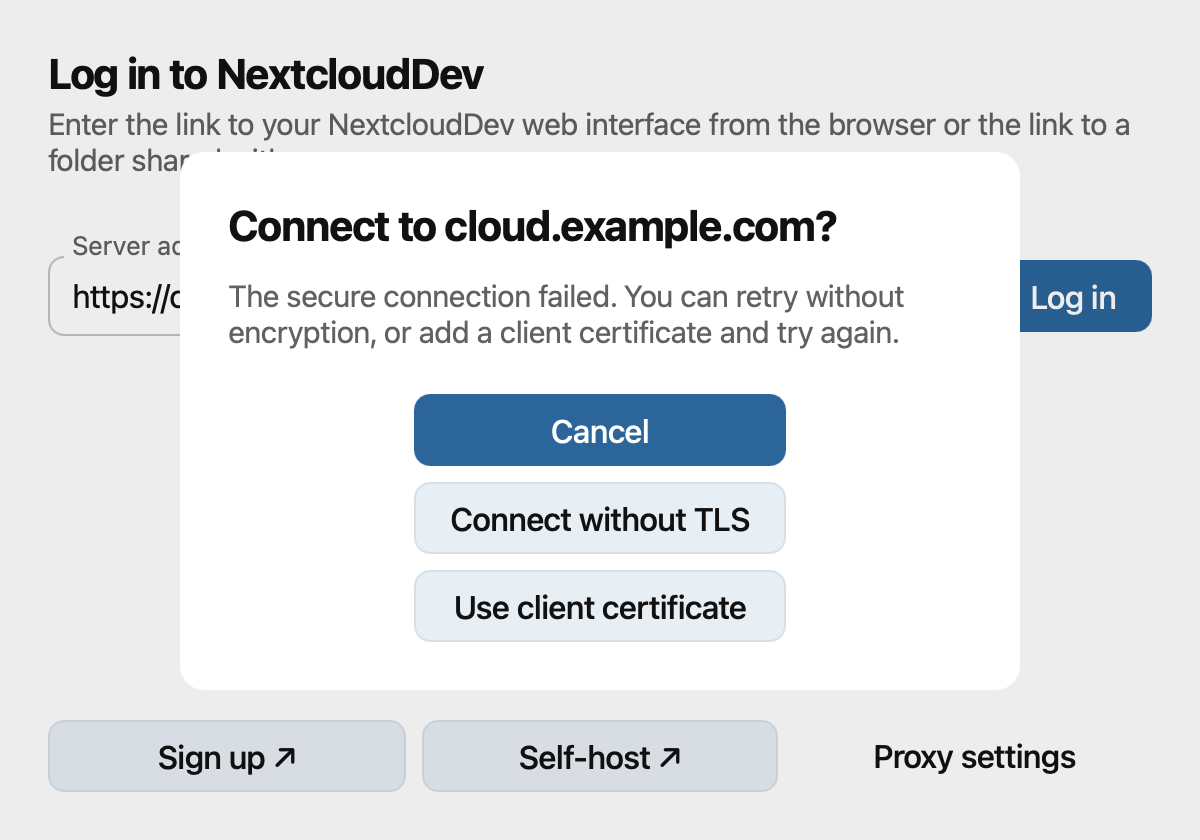The height and width of the screenshot is (840, 1200).
Task: Focus the Server address input field
Action: (x=114, y=296)
